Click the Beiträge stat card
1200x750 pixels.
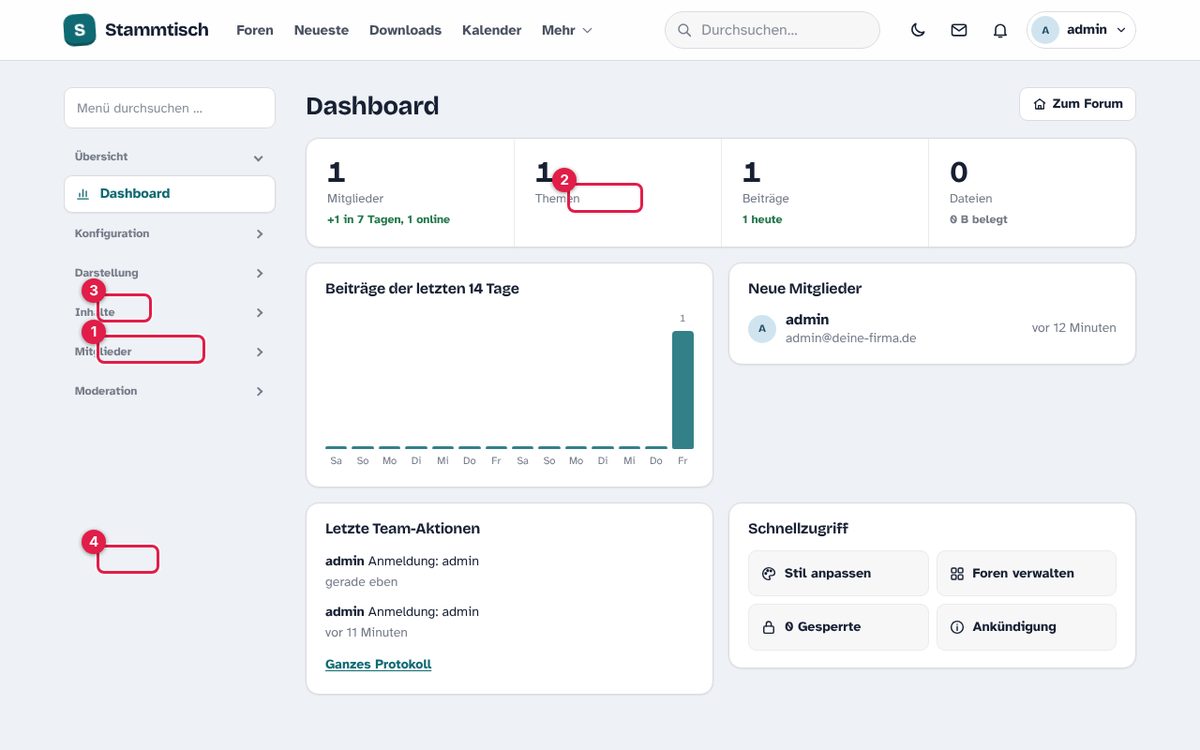(825, 193)
